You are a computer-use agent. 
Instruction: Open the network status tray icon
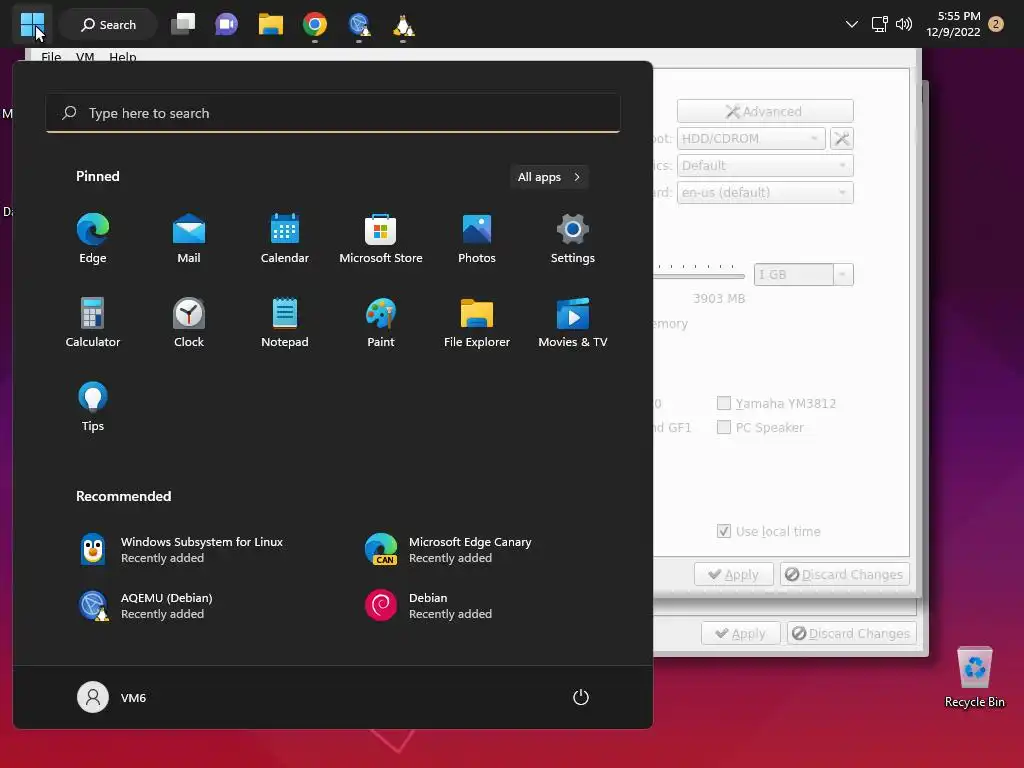coord(880,24)
